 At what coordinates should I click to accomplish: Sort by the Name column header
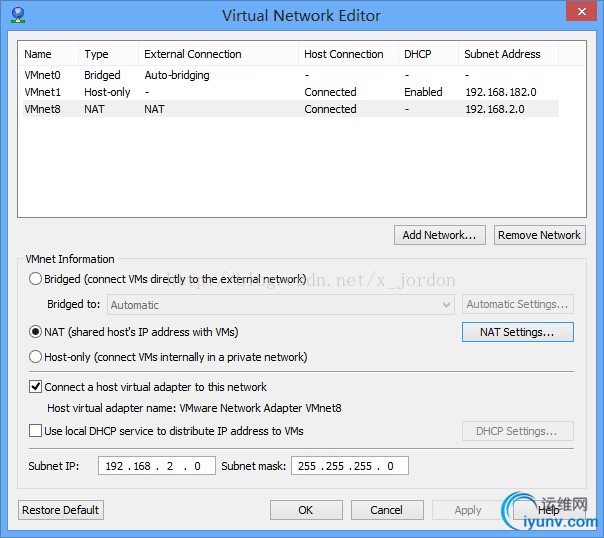pyautogui.click(x=48, y=54)
